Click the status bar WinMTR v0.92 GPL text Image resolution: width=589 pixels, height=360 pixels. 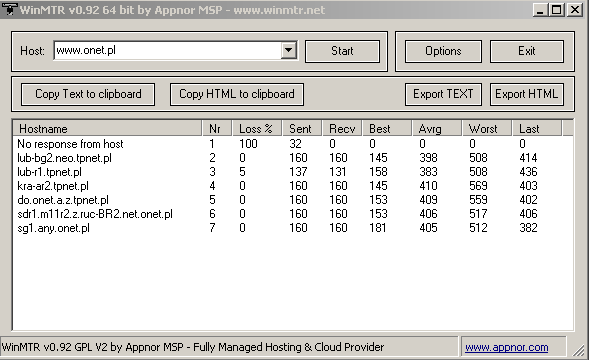193,347
